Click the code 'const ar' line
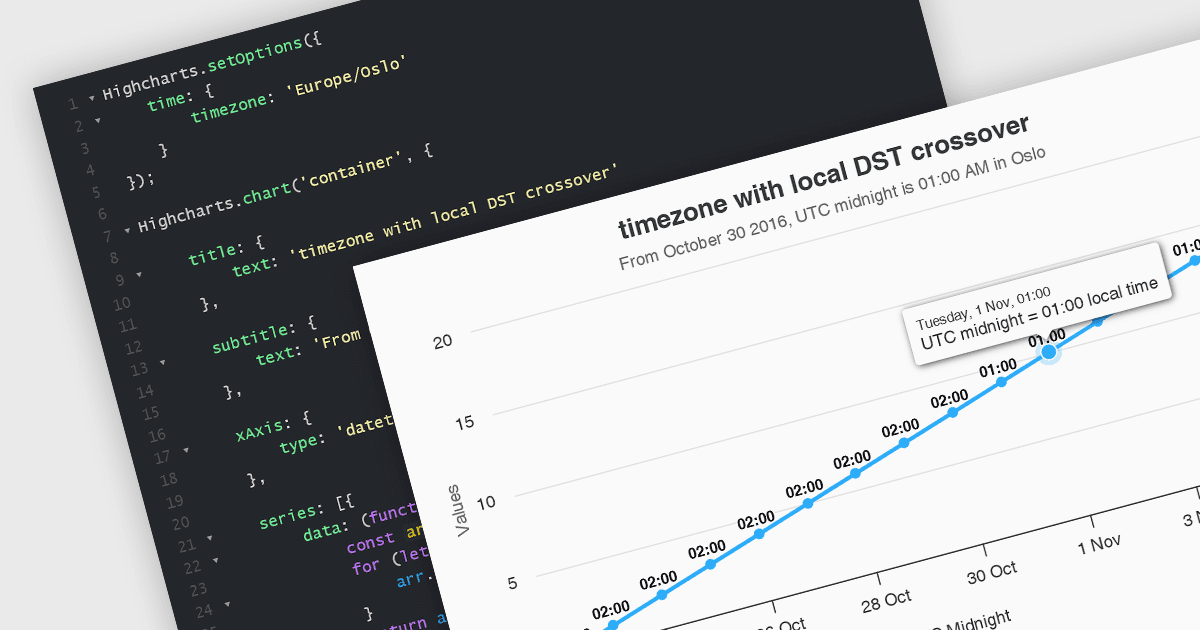The image size is (1200, 630). [x=385, y=537]
